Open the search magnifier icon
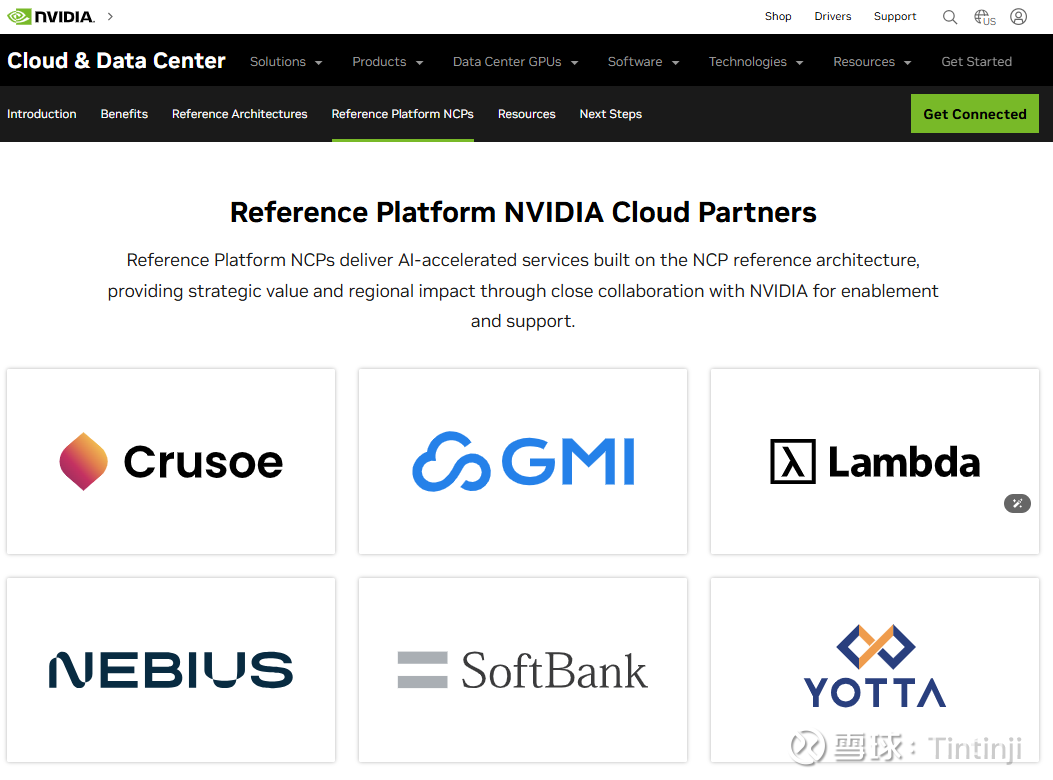1053x780 pixels. [950, 17]
